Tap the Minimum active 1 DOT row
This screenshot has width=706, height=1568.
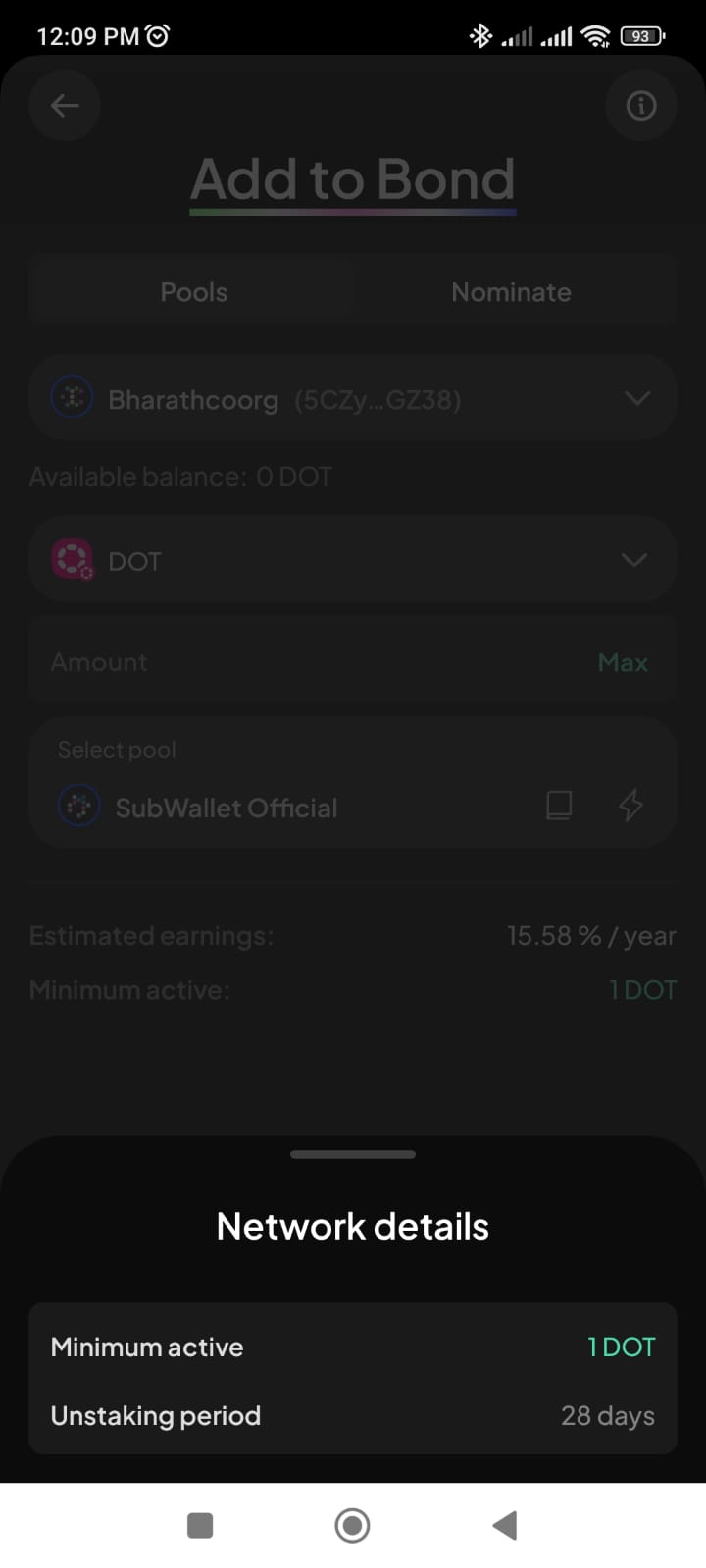pyautogui.click(x=353, y=1347)
